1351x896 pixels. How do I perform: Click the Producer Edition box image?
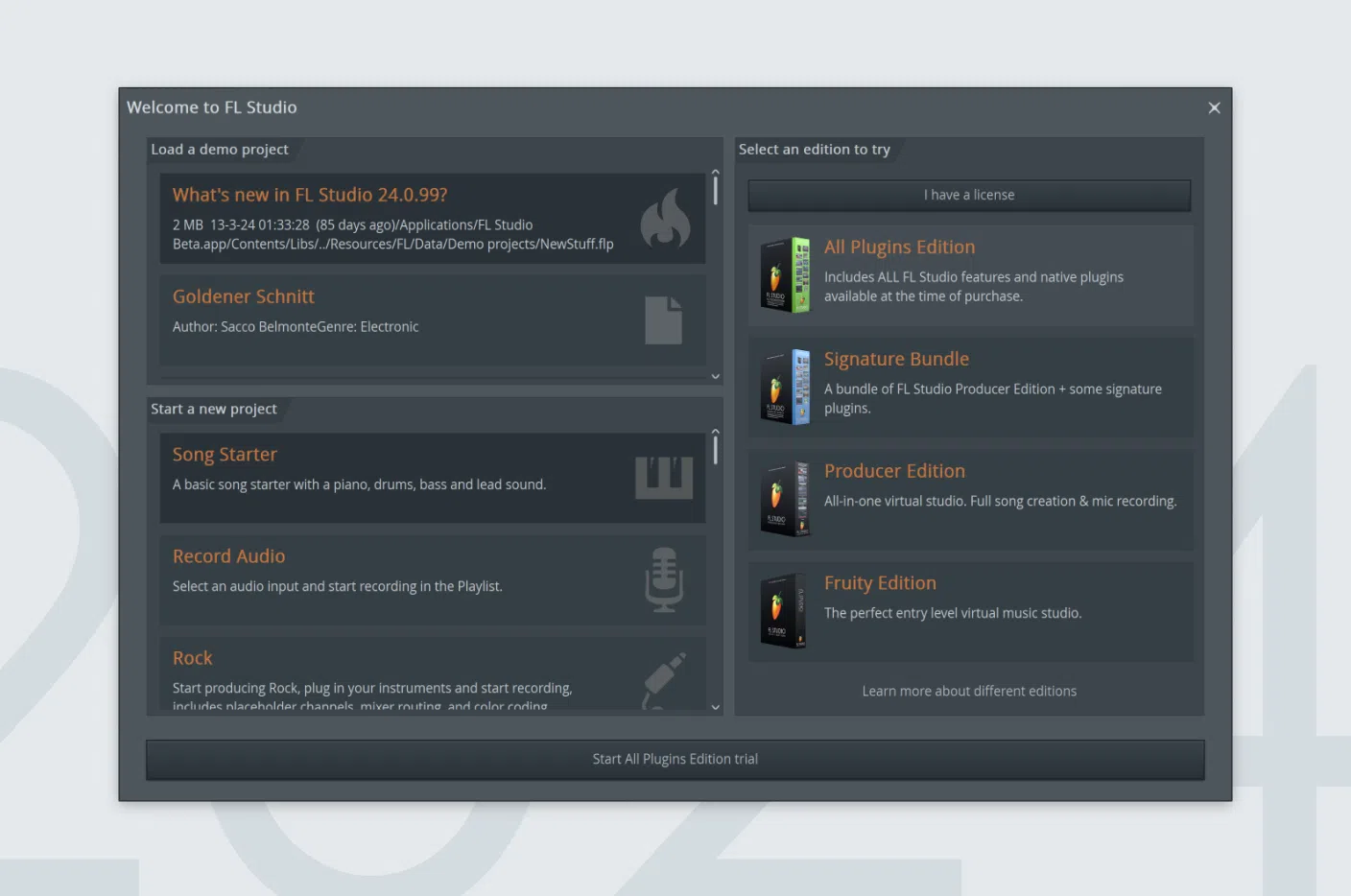click(786, 499)
